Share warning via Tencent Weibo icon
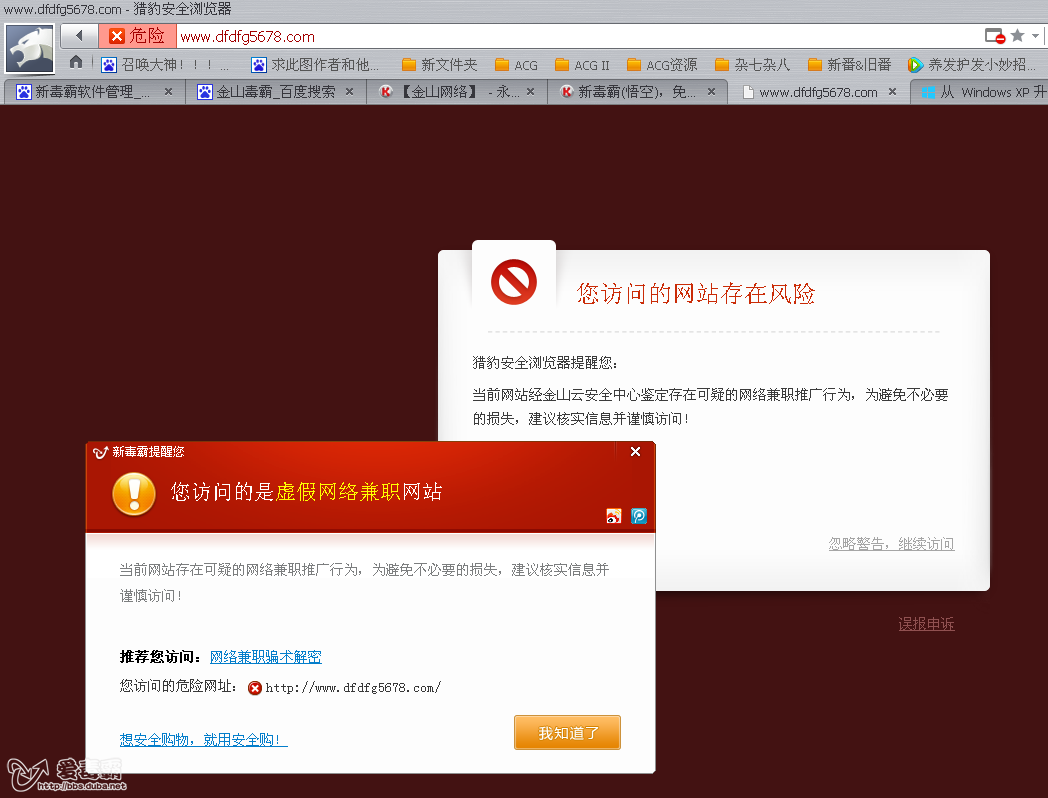1048x798 pixels. (x=639, y=516)
